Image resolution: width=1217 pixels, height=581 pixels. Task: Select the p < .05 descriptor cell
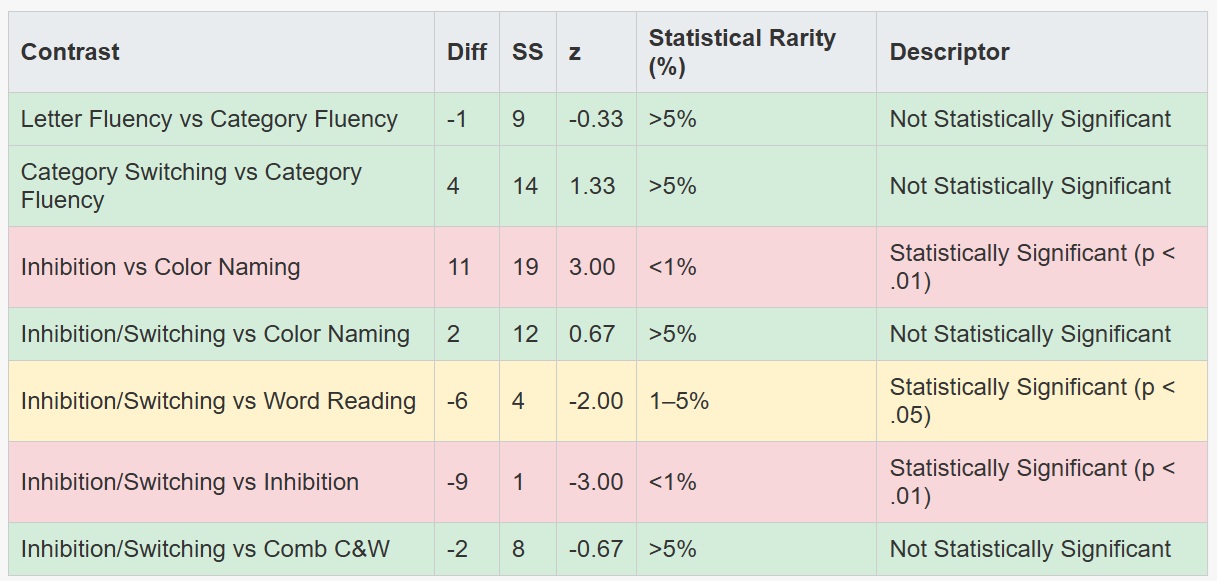(x=1032, y=401)
